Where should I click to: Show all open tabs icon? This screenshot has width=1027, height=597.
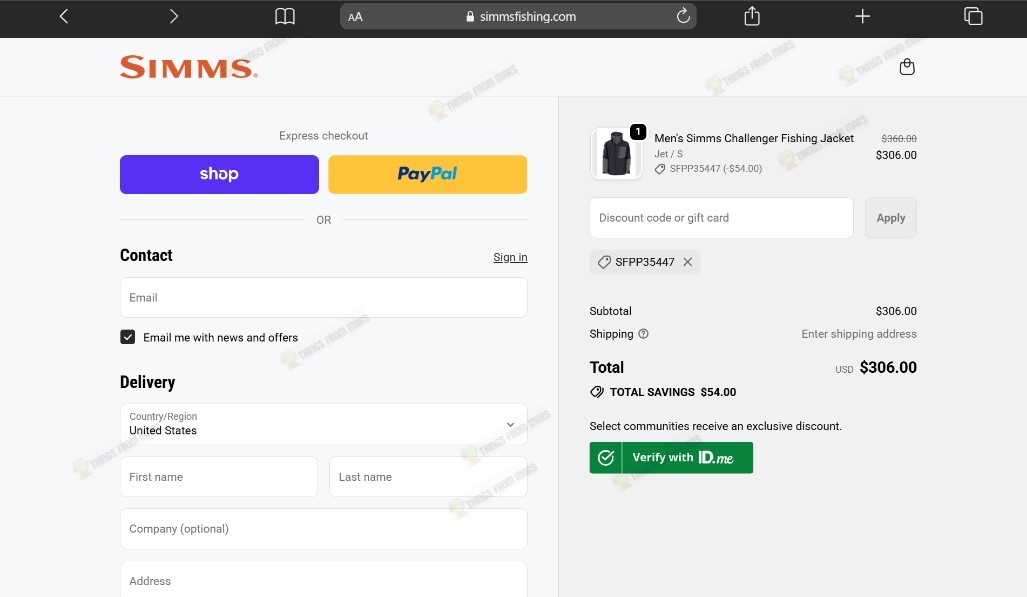(973, 16)
